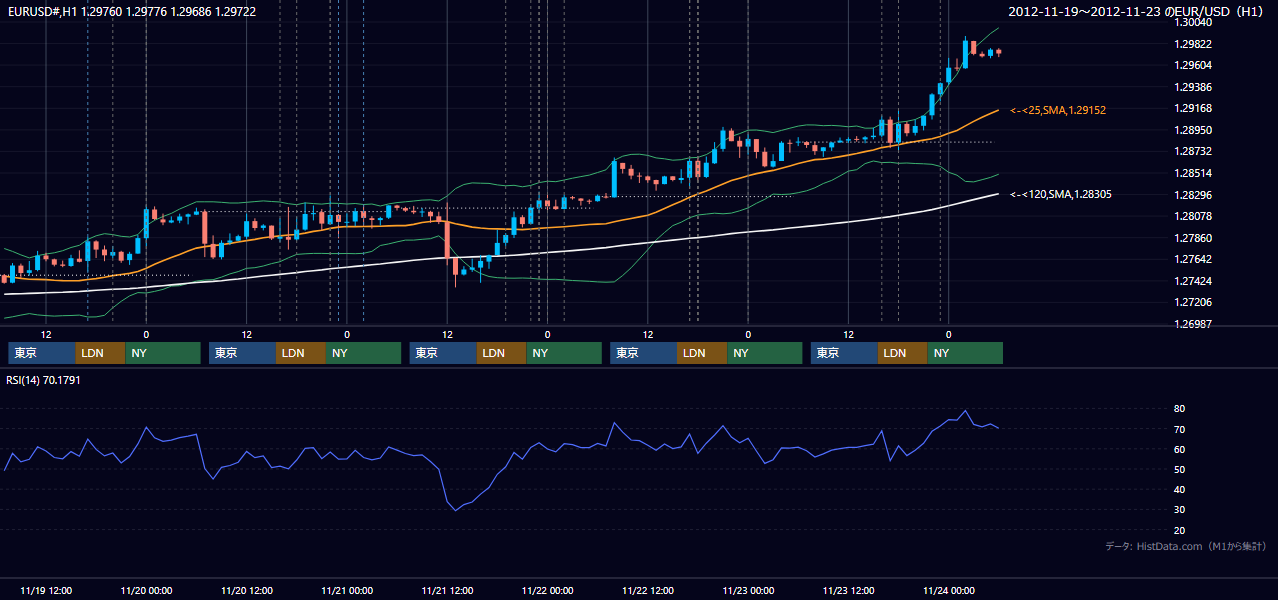Click RSI axis level 80

tap(1180, 409)
